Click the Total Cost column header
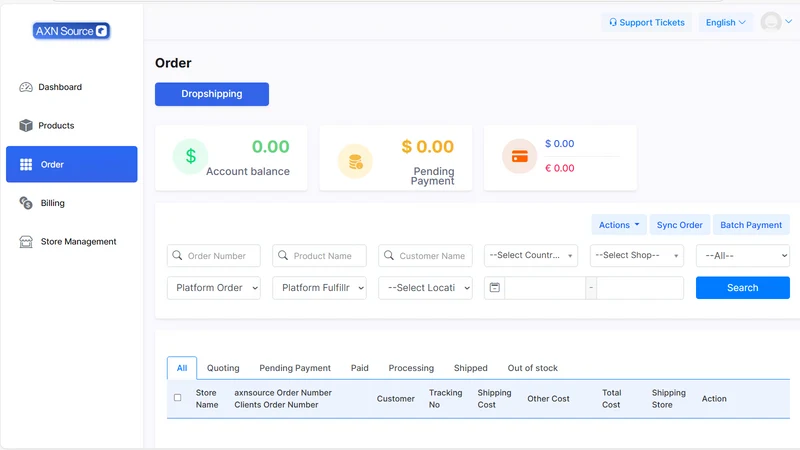 611,398
